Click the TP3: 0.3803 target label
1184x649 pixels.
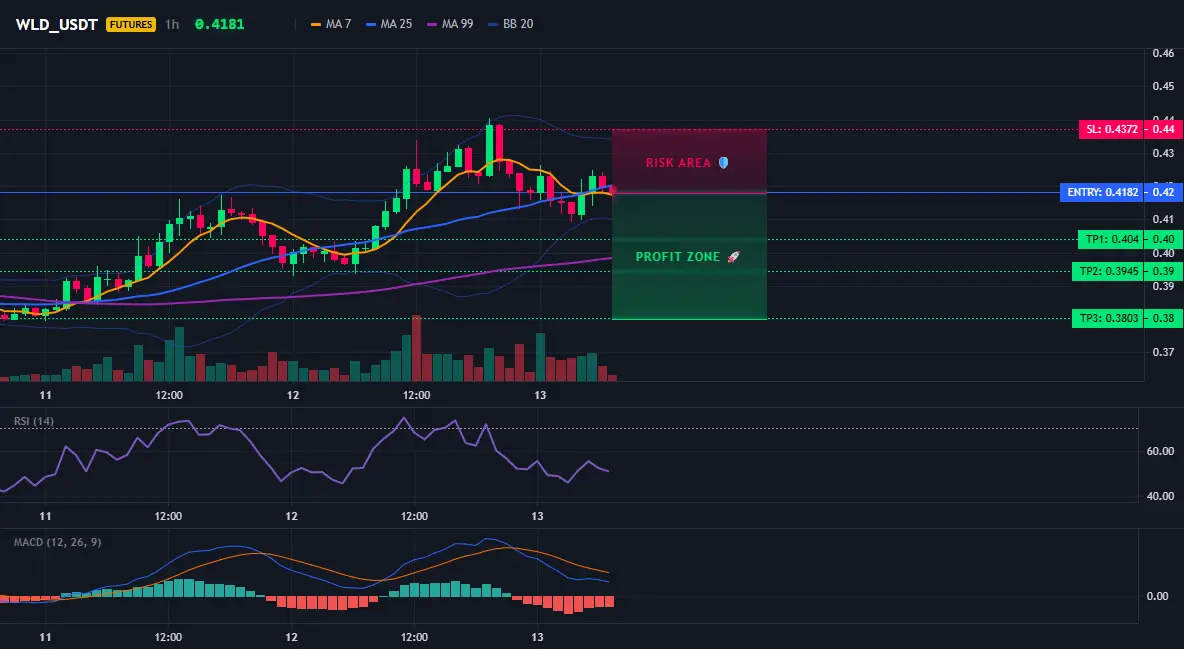(1108, 318)
